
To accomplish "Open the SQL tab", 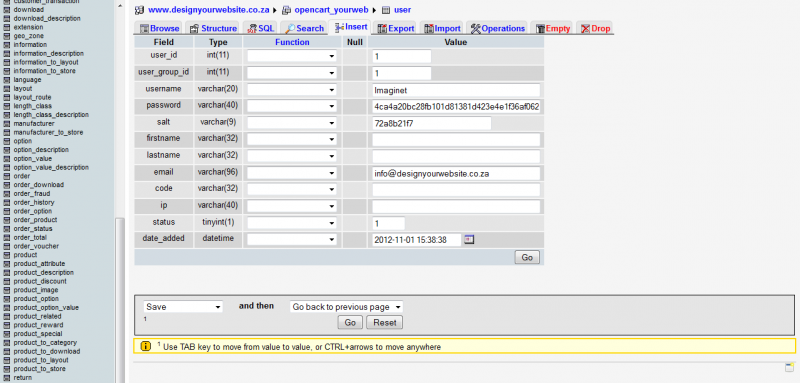I will click(260, 28).
